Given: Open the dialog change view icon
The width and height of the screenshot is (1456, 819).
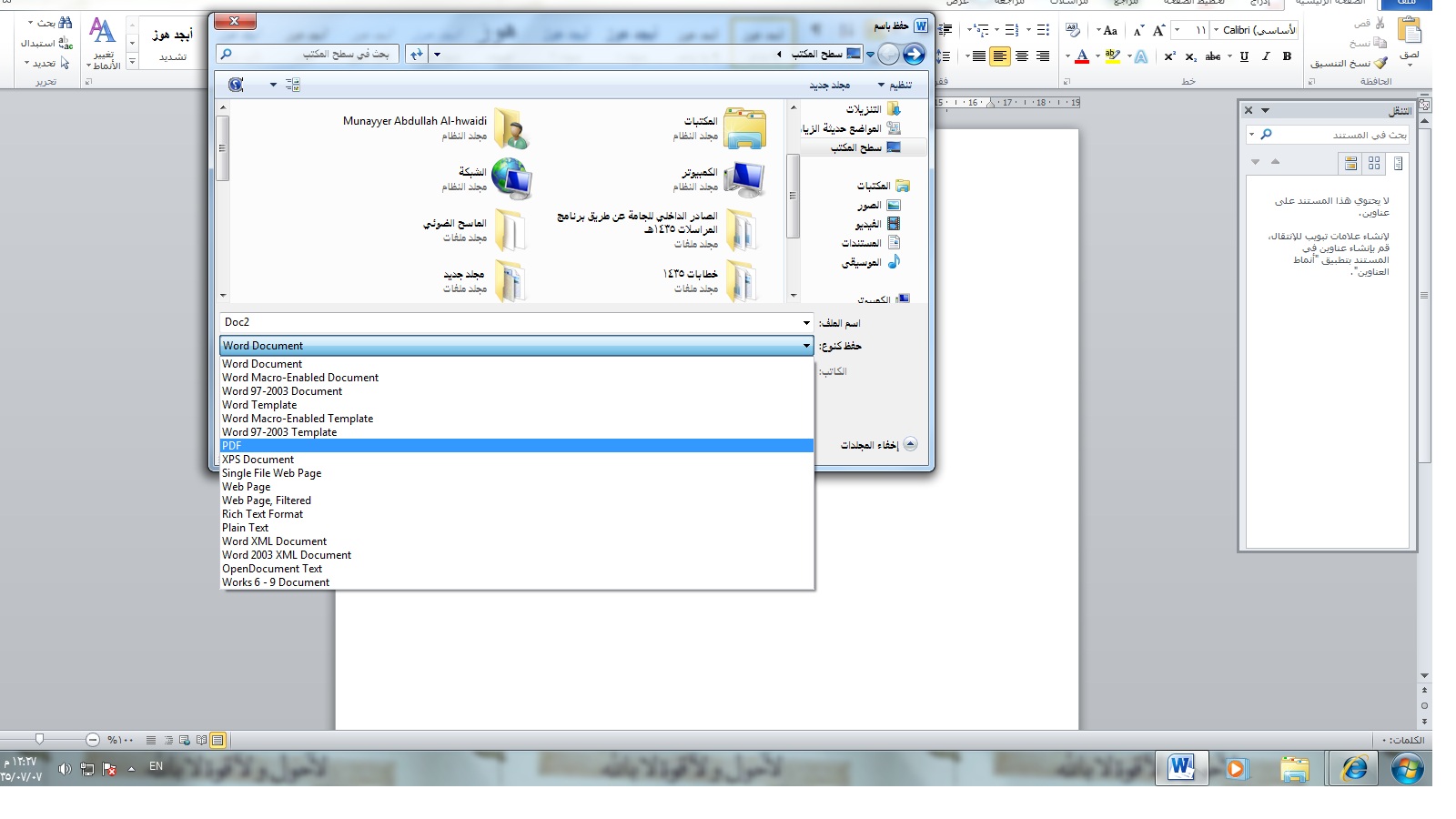Looking at the screenshot, I should 293,85.
